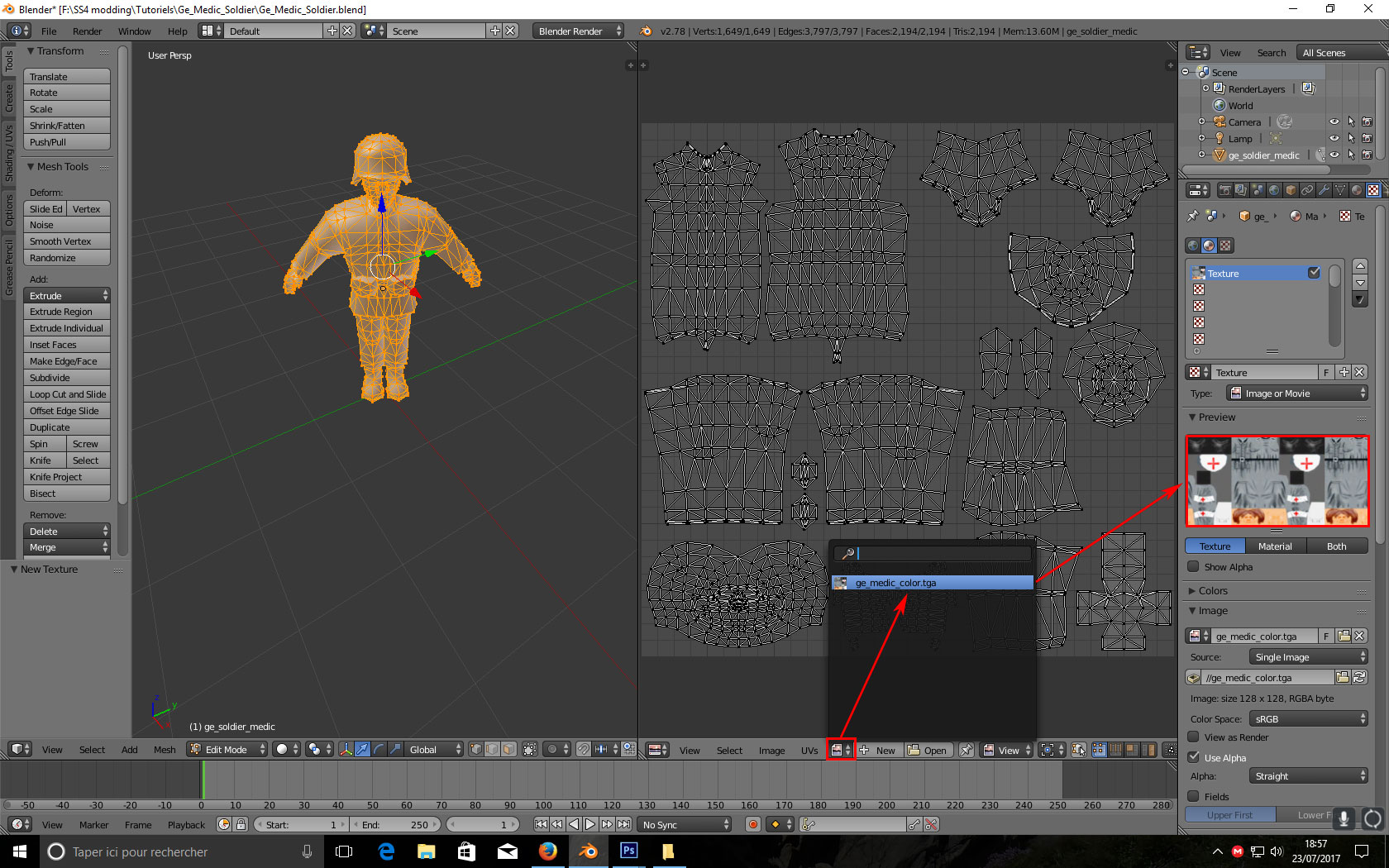This screenshot has width=1389, height=868.
Task: Open the Texture properties tab checker icon
Action: coord(1373,190)
